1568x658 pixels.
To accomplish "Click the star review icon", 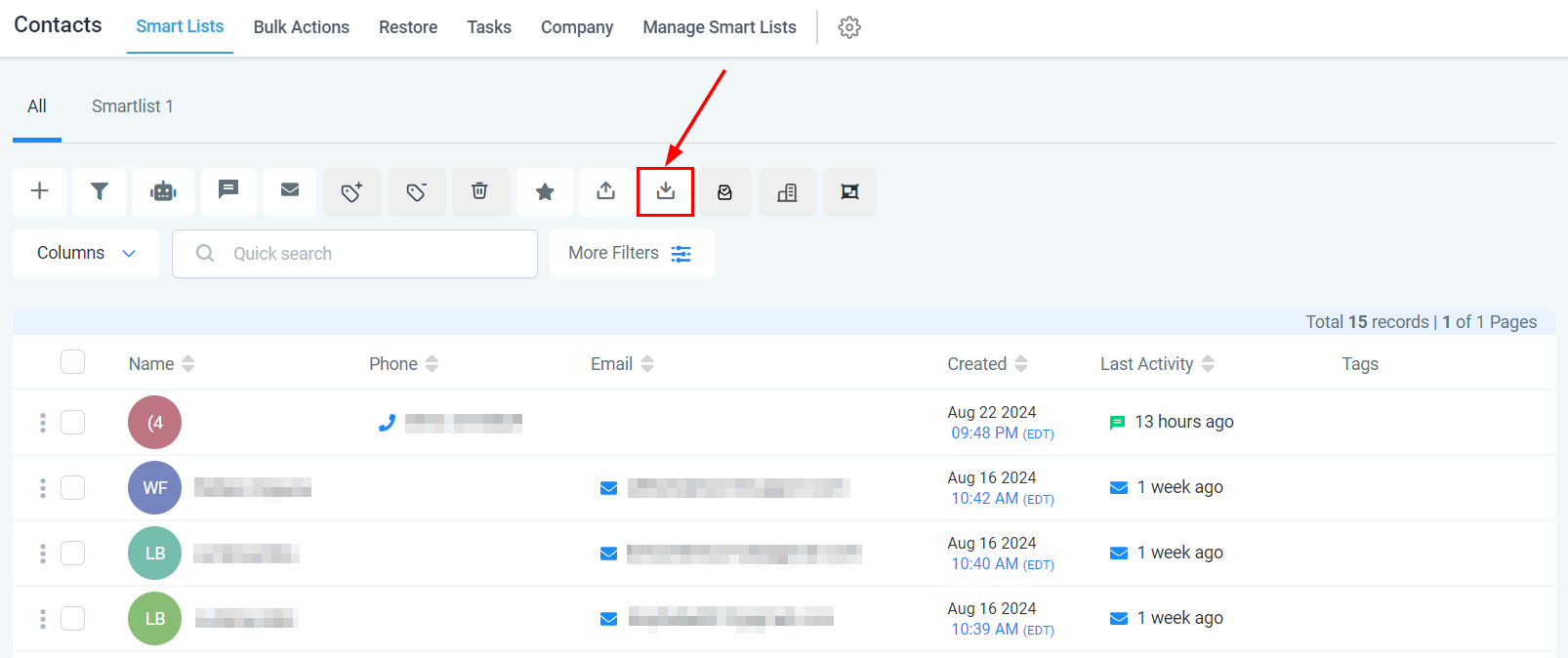I will tap(545, 191).
